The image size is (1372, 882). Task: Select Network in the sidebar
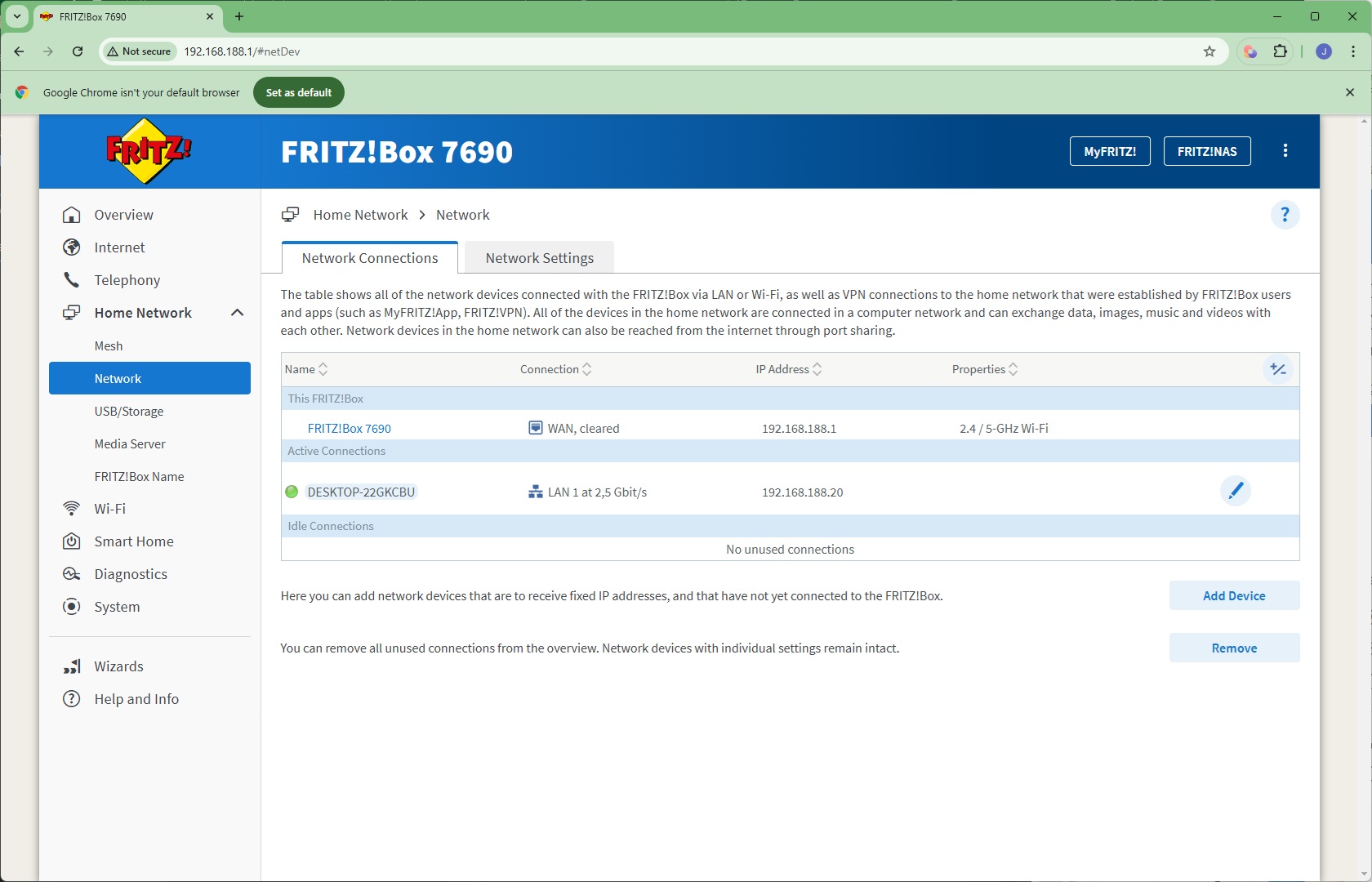(x=149, y=378)
